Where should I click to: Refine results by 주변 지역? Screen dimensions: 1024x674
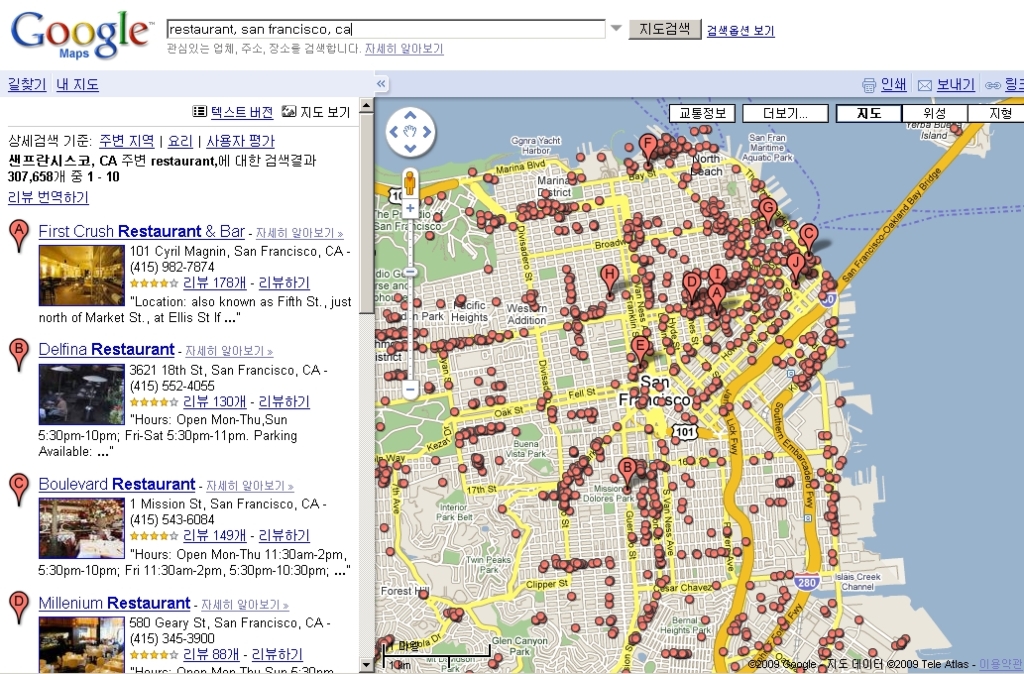coord(127,141)
